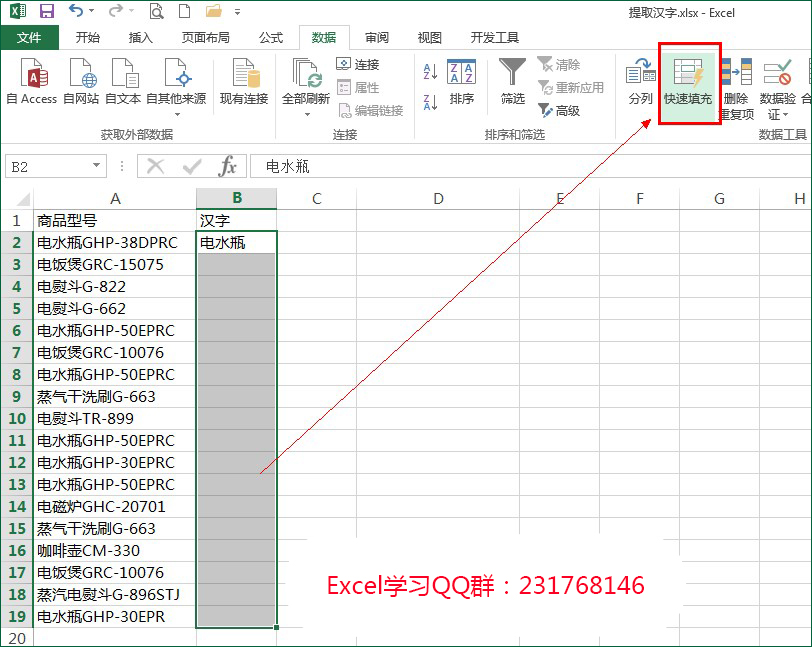
Task: Select row 10 header
Action: [x=17, y=419]
